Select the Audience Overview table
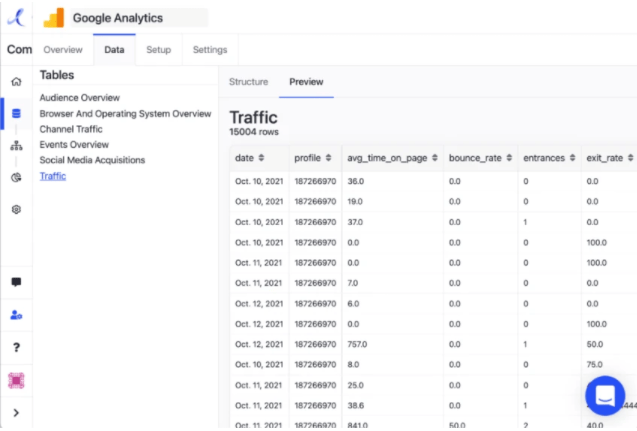The image size is (637, 431). click(80, 98)
